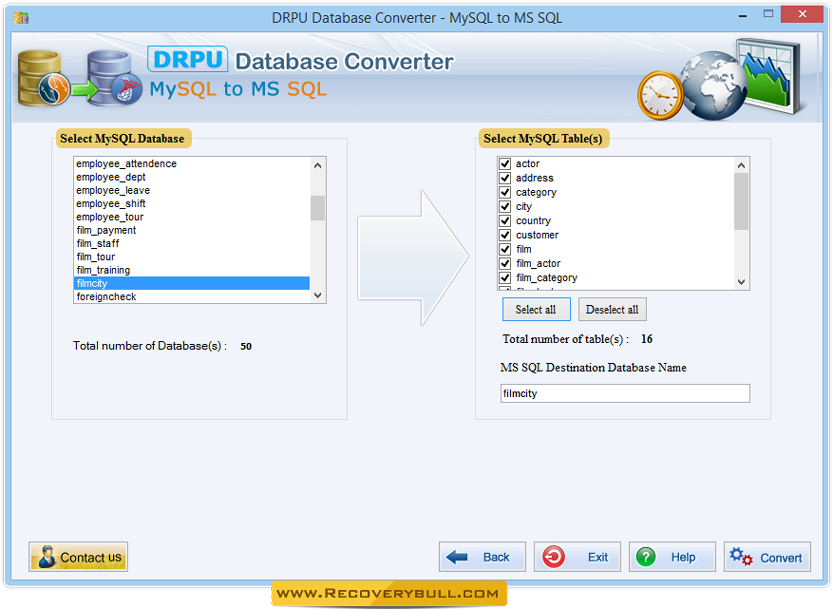Select foreigncheck database
Image resolution: width=833 pixels, height=609 pixels.
192,297
